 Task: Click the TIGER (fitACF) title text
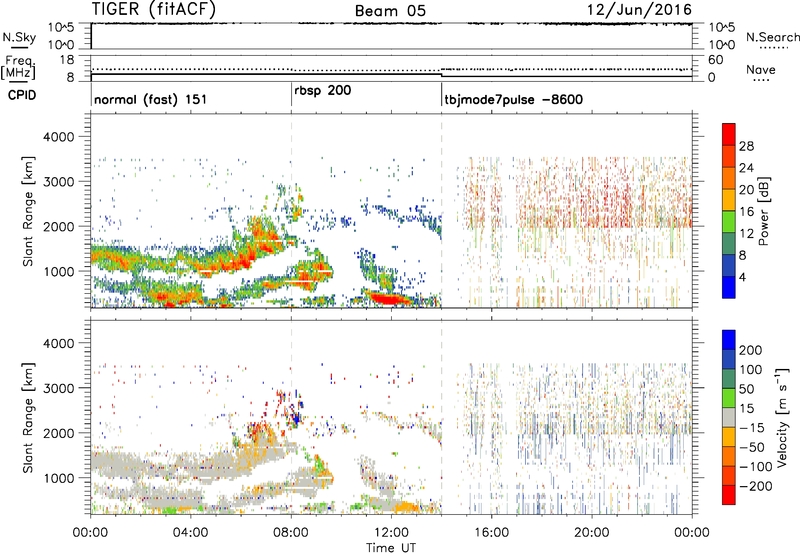[154, 9]
